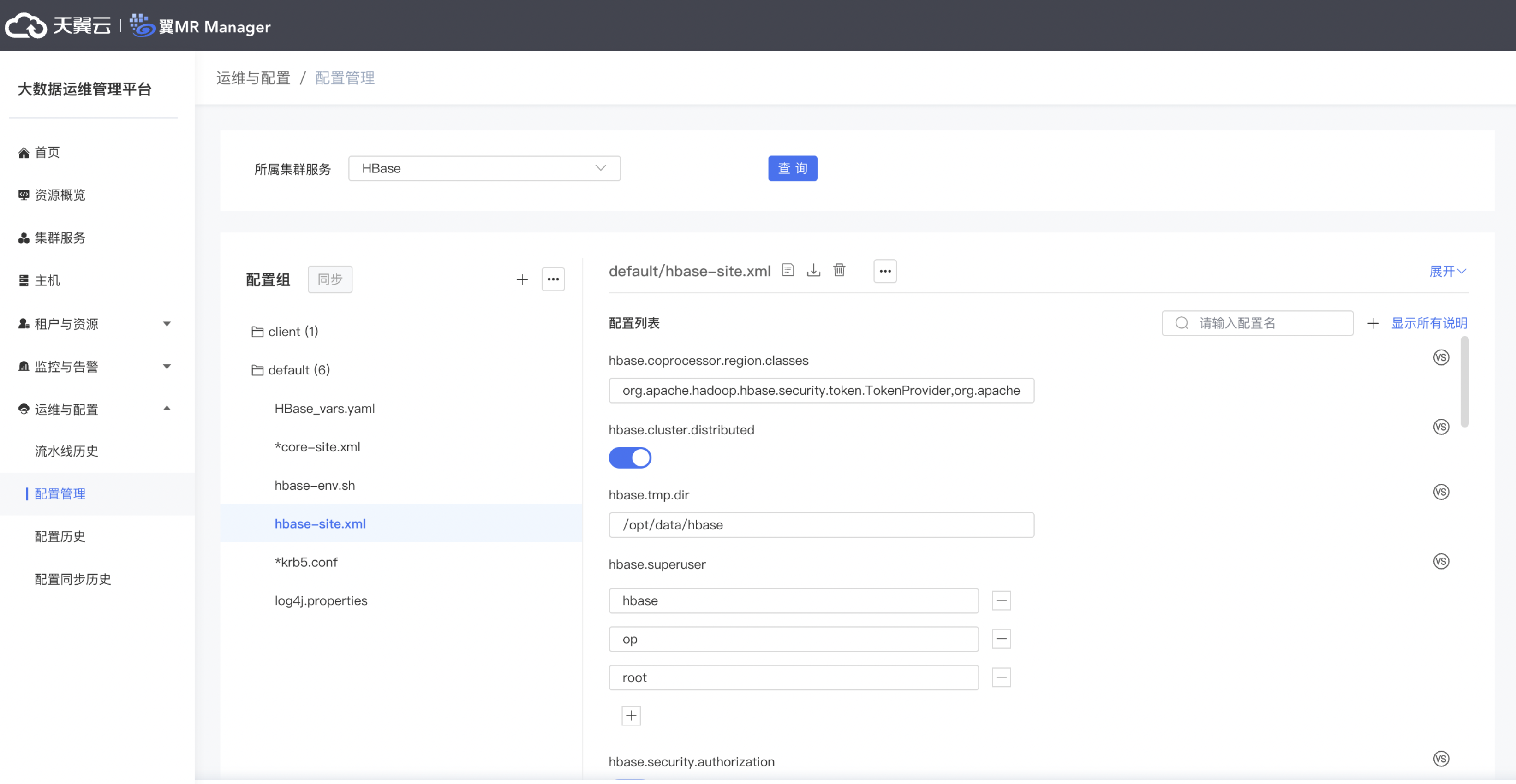1516x784 pixels.
Task: Click the config list vertical scrollbar
Action: pos(1464,381)
